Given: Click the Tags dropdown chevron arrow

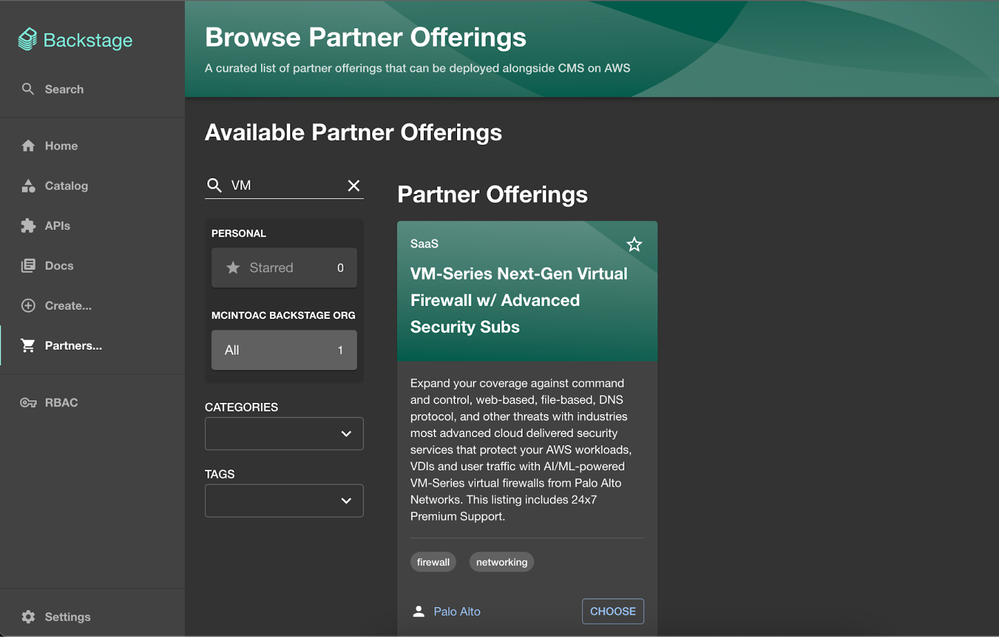Looking at the screenshot, I should pos(346,501).
